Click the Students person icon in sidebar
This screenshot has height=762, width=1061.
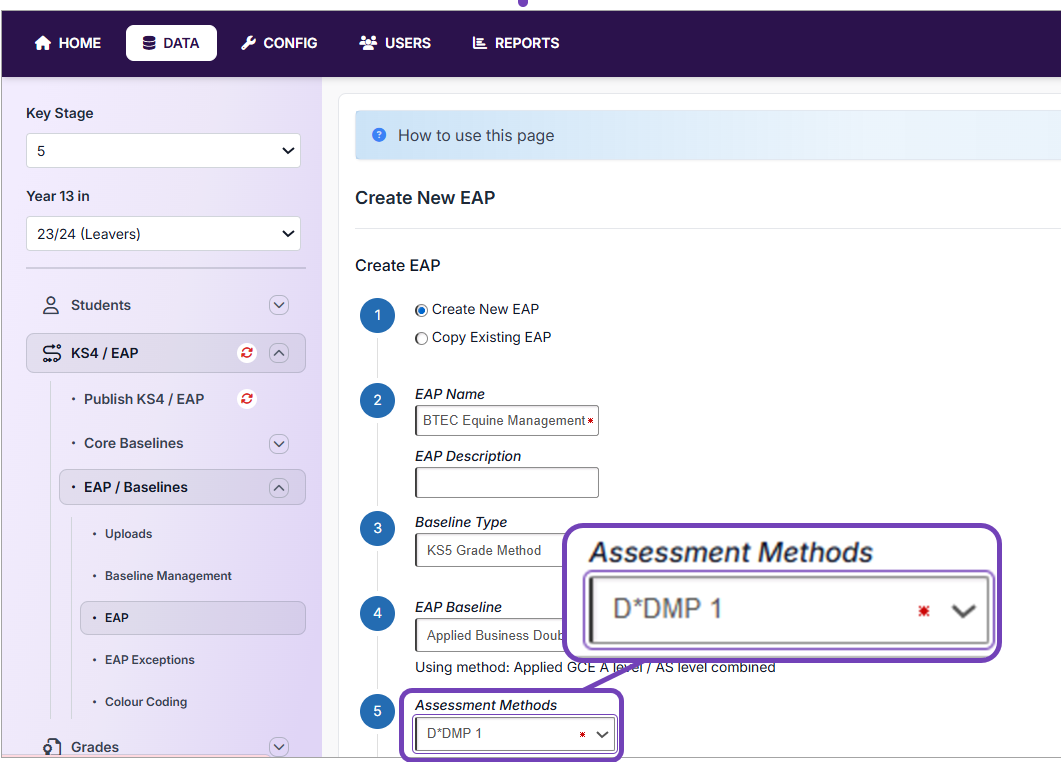click(x=50, y=305)
